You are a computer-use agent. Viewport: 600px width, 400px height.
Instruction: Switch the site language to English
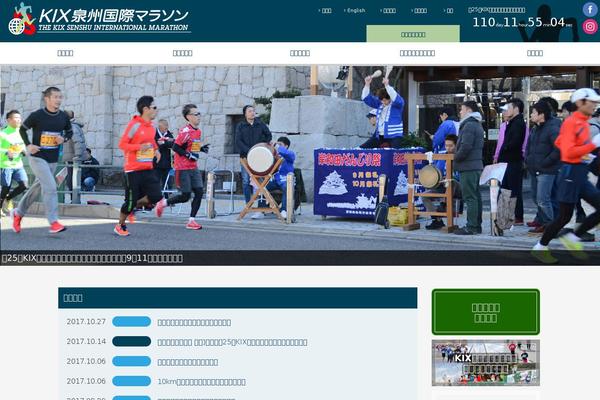355,11
